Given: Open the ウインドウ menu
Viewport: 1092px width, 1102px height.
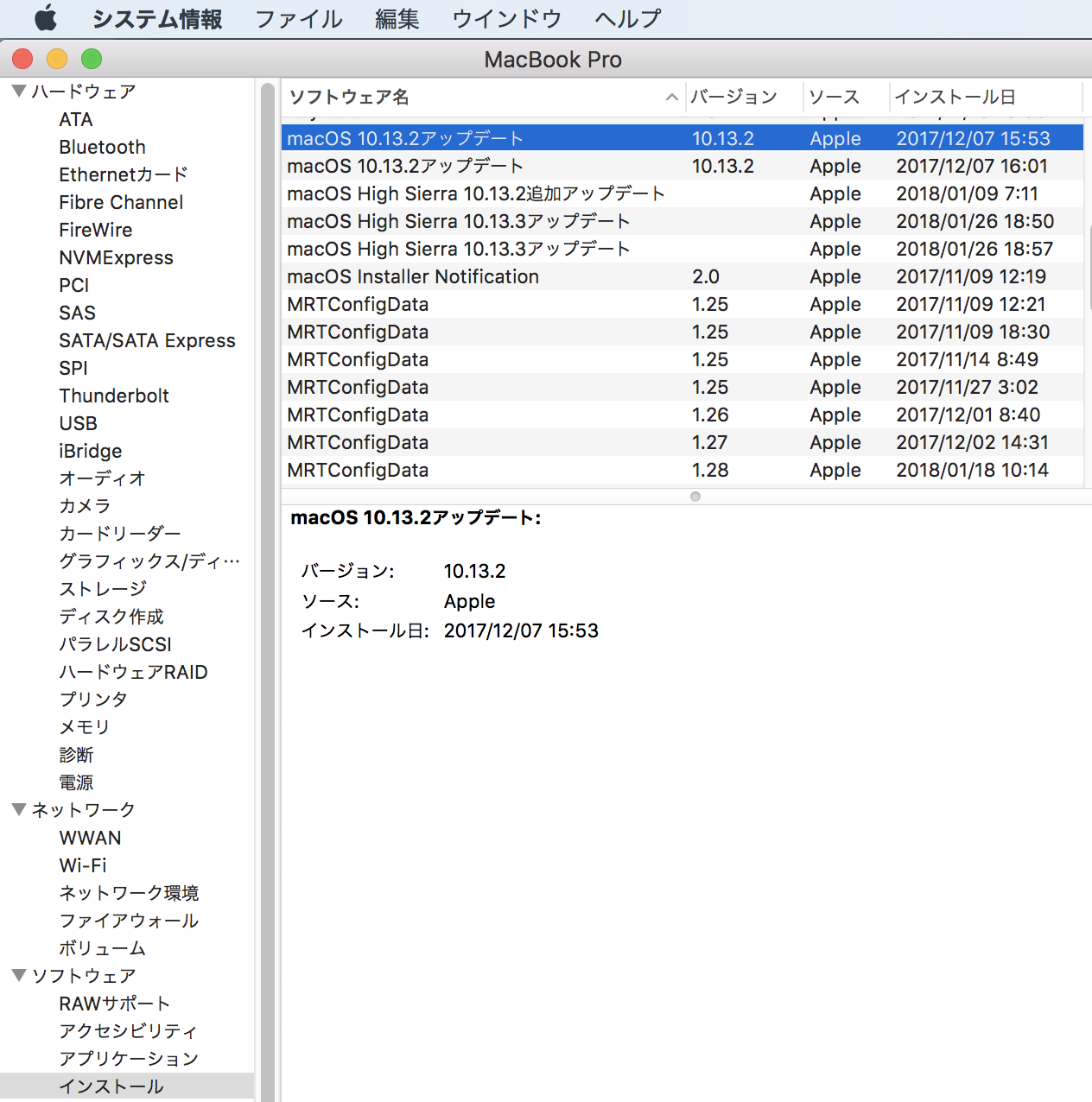Looking at the screenshot, I should [506, 18].
